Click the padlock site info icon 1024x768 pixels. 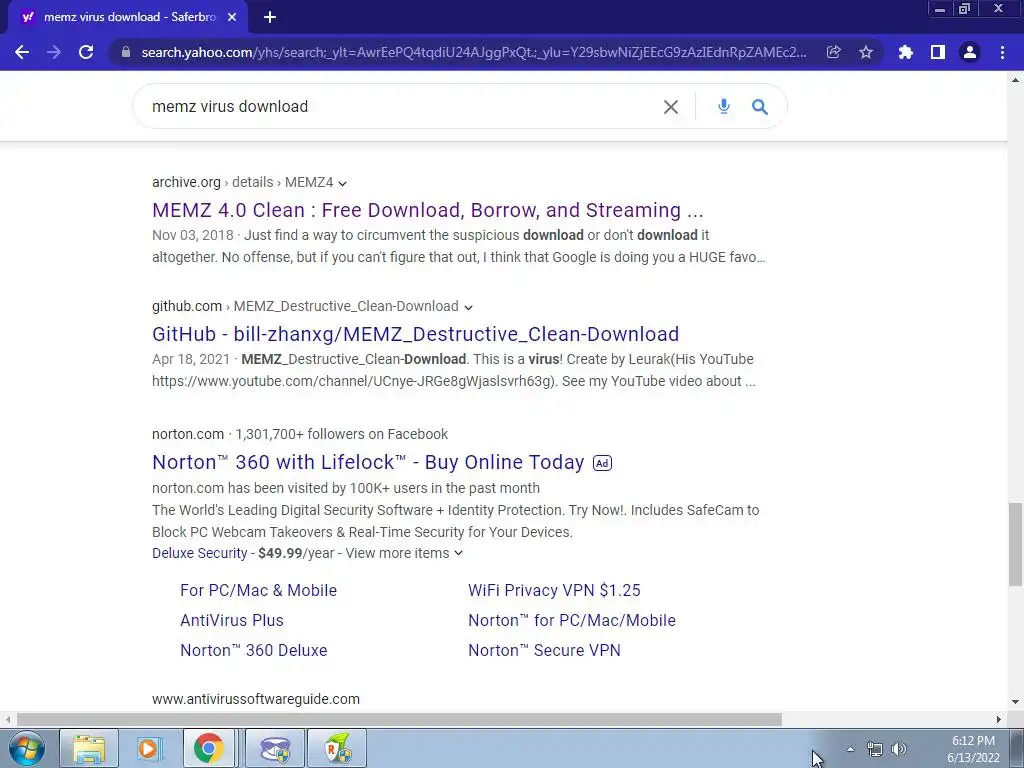[126, 52]
